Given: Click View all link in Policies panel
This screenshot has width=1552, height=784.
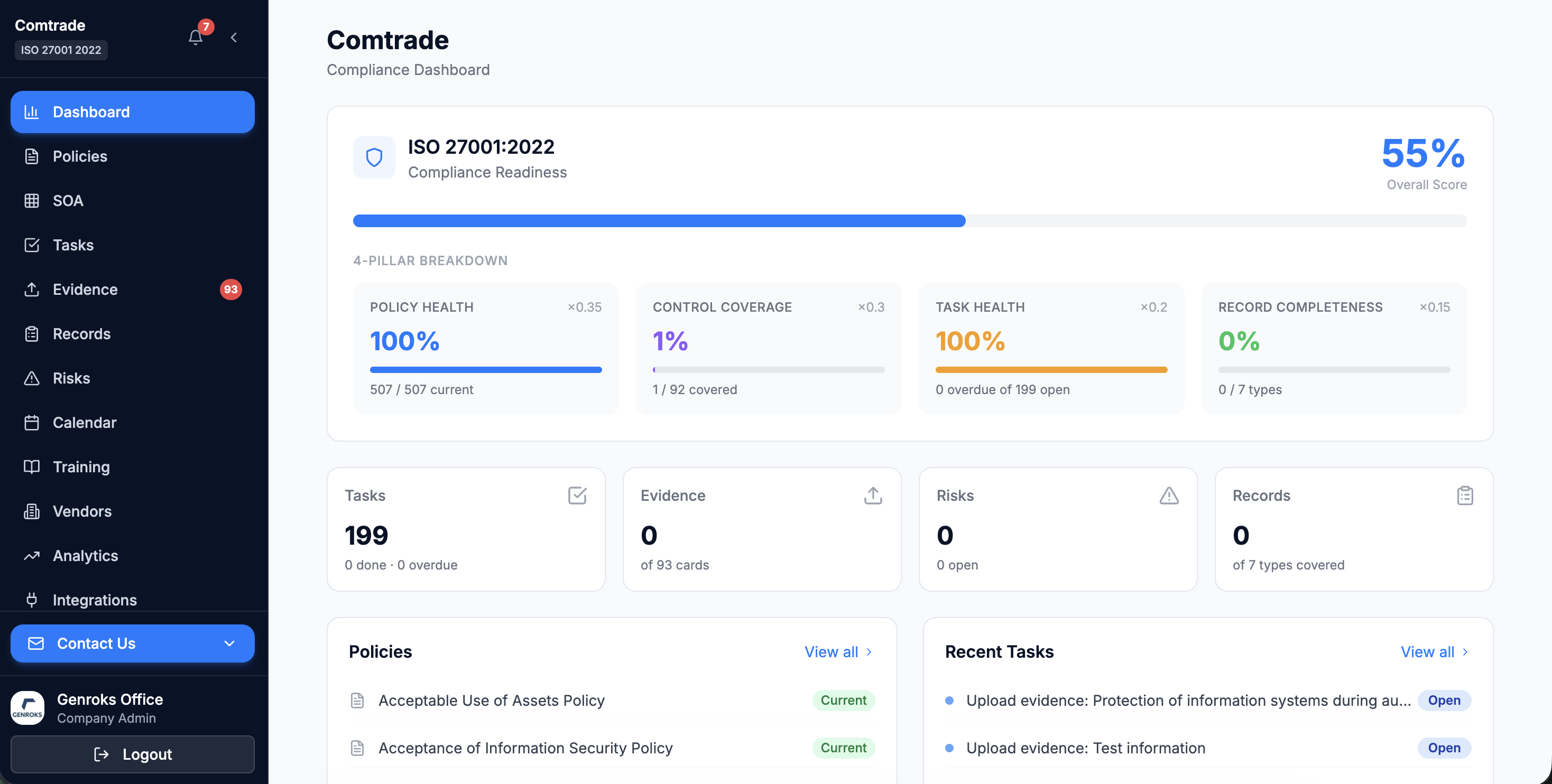Looking at the screenshot, I should pos(838,651).
